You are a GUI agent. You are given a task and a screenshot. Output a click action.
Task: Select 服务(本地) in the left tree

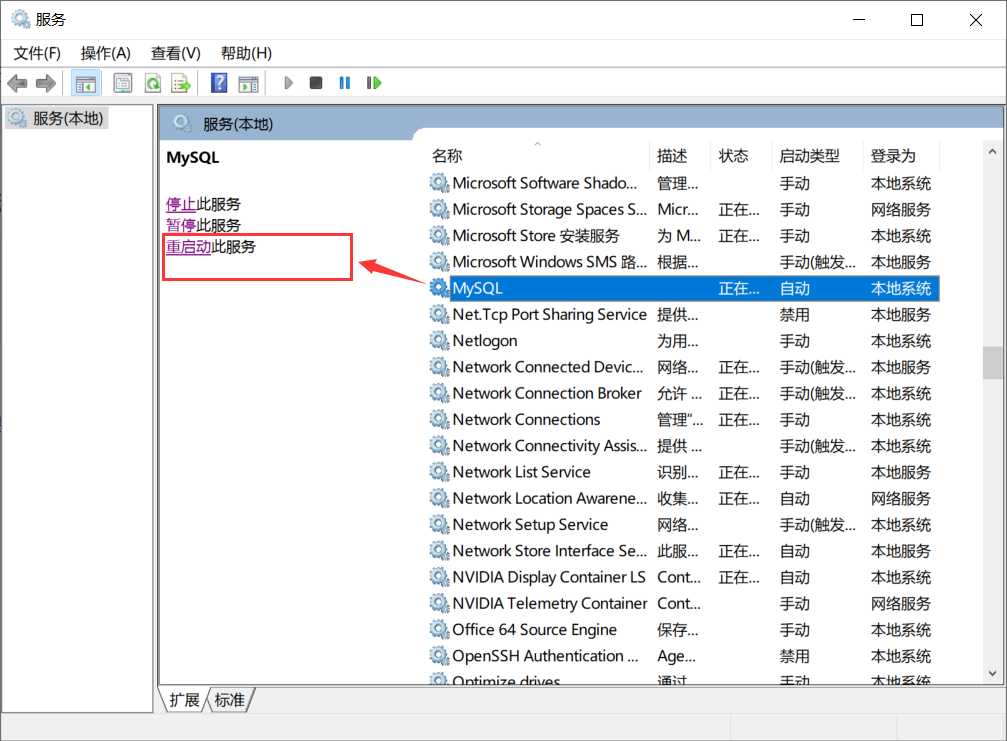[57, 118]
